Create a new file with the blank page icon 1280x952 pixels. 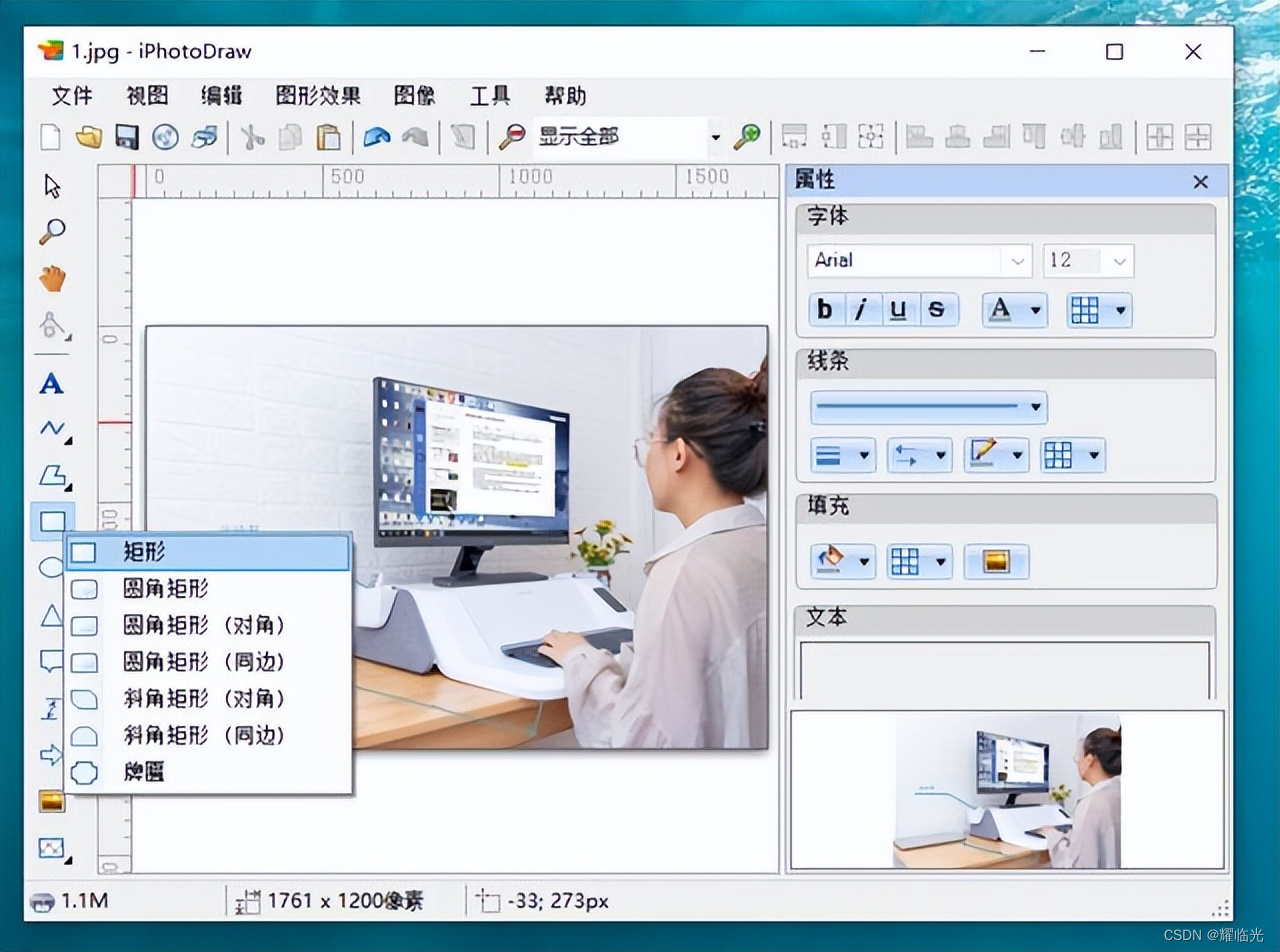pos(50,137)
